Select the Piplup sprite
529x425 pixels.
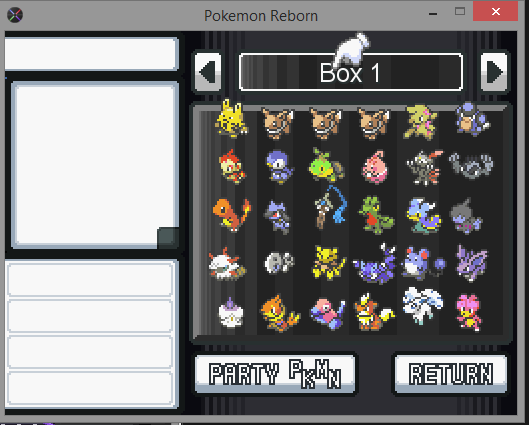tap(279, 167)
